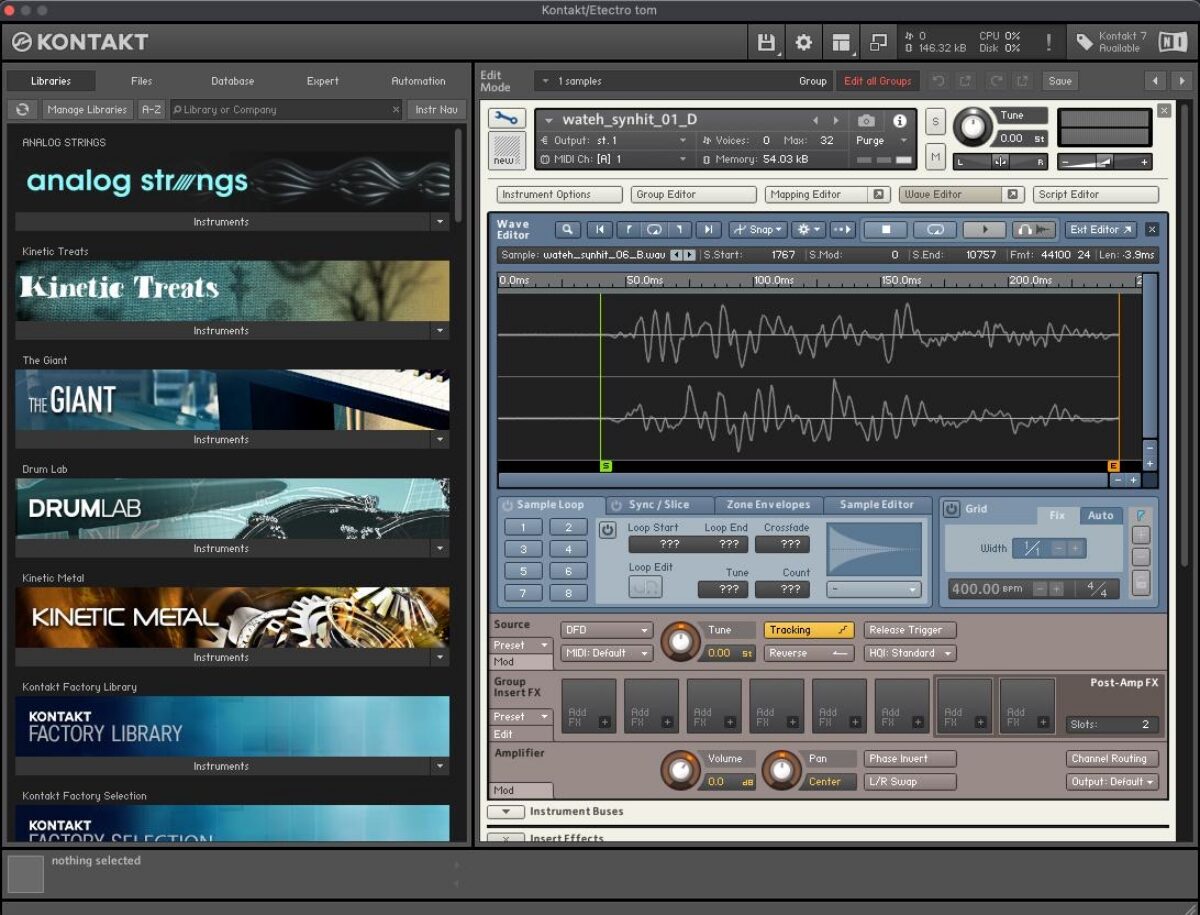Clear the library search field

click(x=396, y=109)
